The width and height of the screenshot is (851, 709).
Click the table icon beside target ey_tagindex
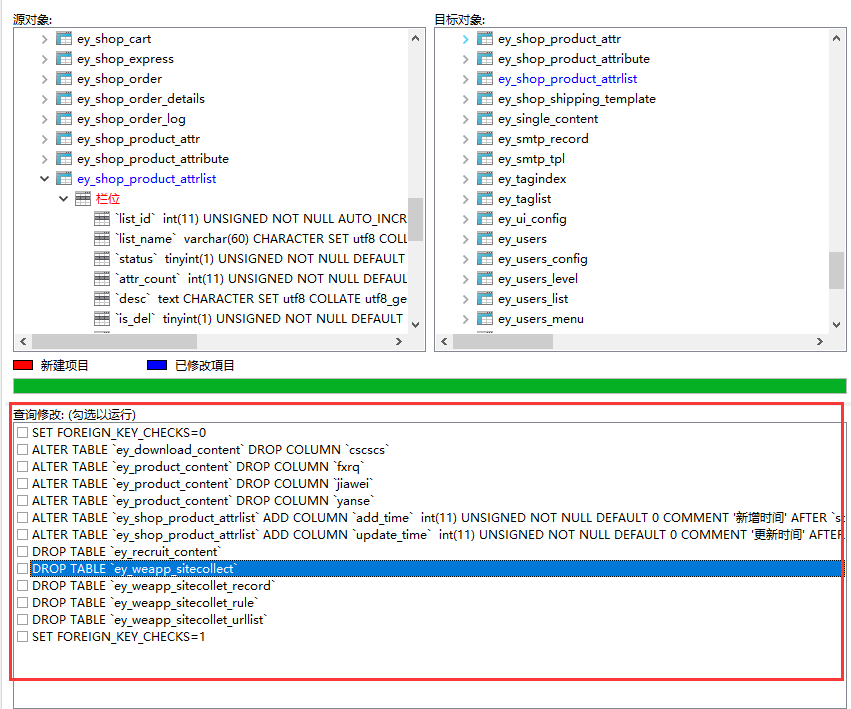(485, 179)
